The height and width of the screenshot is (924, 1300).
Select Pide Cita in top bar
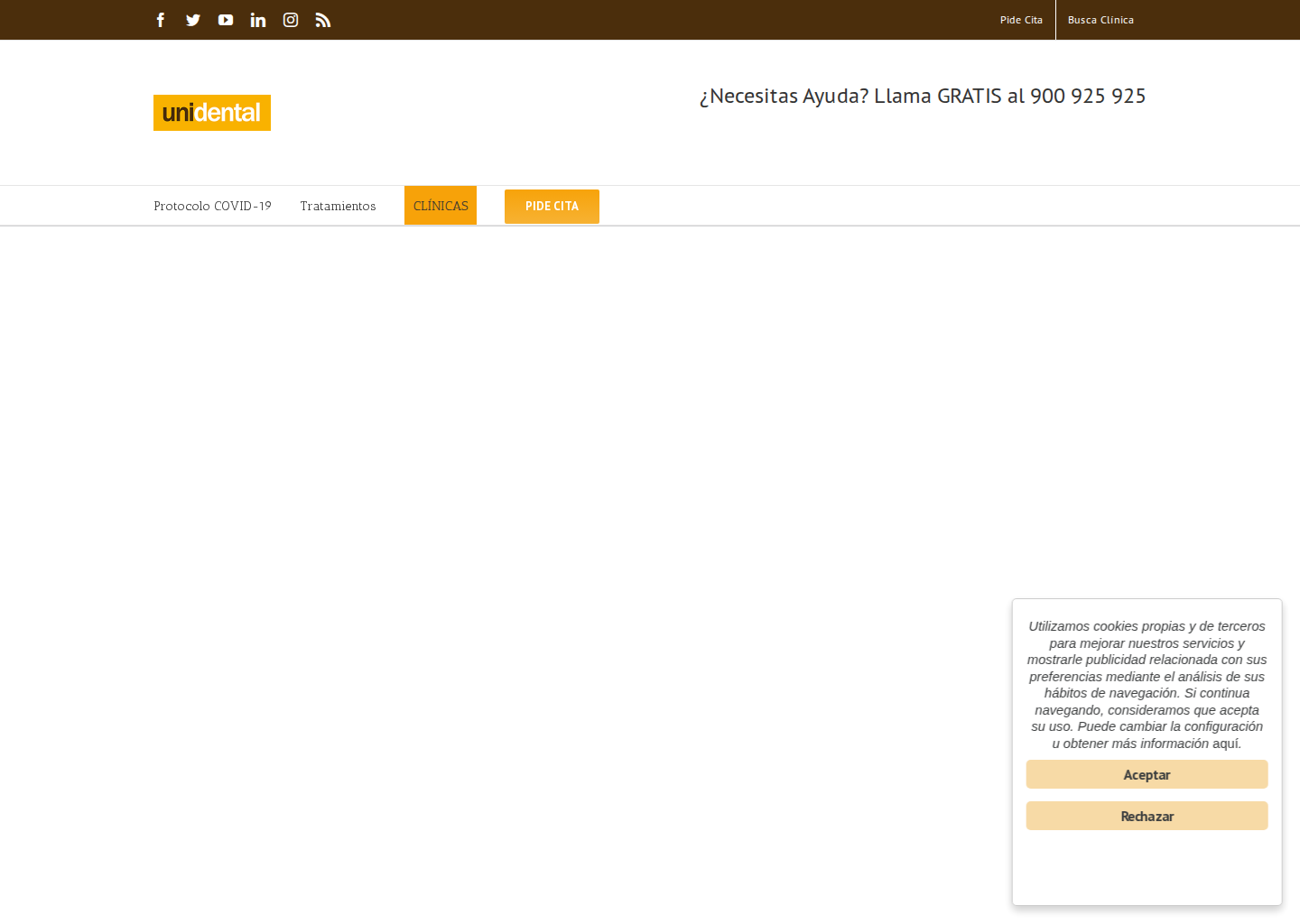pyautogui.click(x=1021, y=20)
